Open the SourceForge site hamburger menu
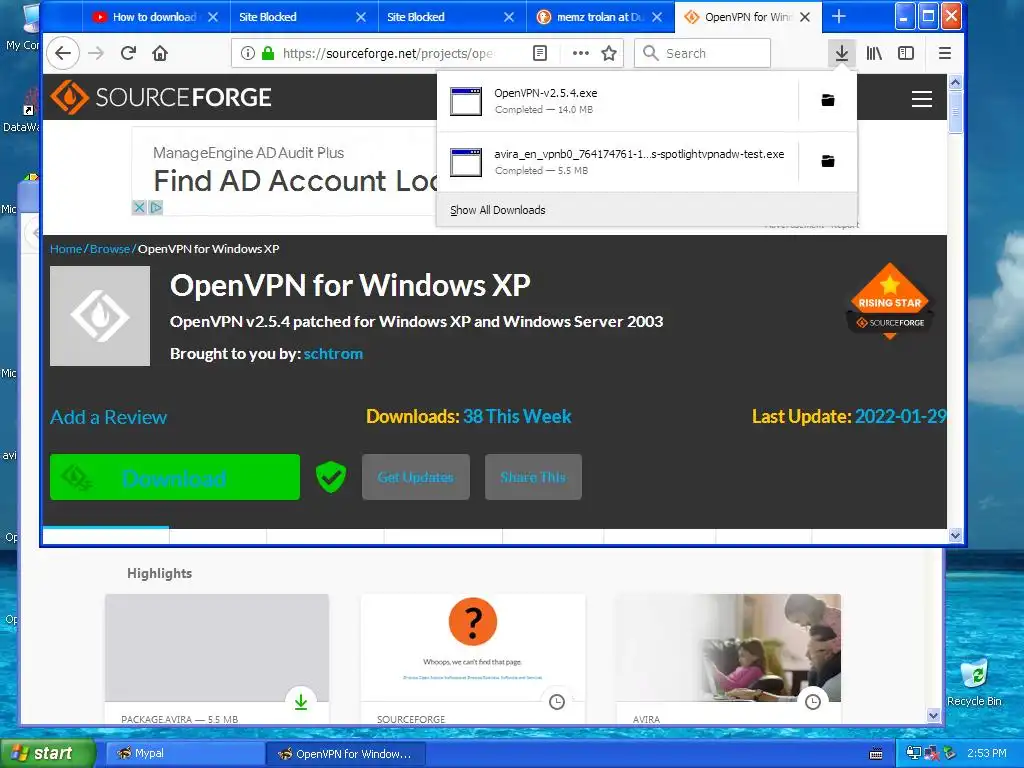The height and width of the screenshot is (768, 1024). click(x=921, y=99)
